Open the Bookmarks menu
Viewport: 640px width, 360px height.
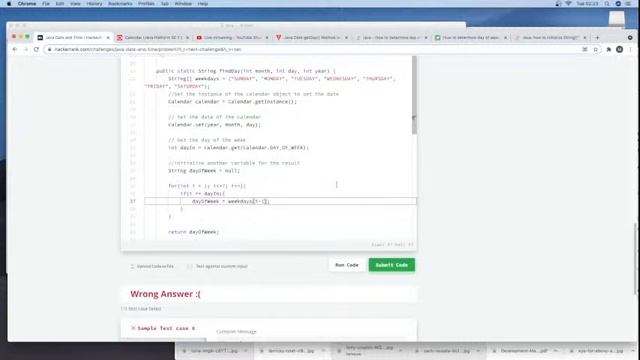[120, 4]
